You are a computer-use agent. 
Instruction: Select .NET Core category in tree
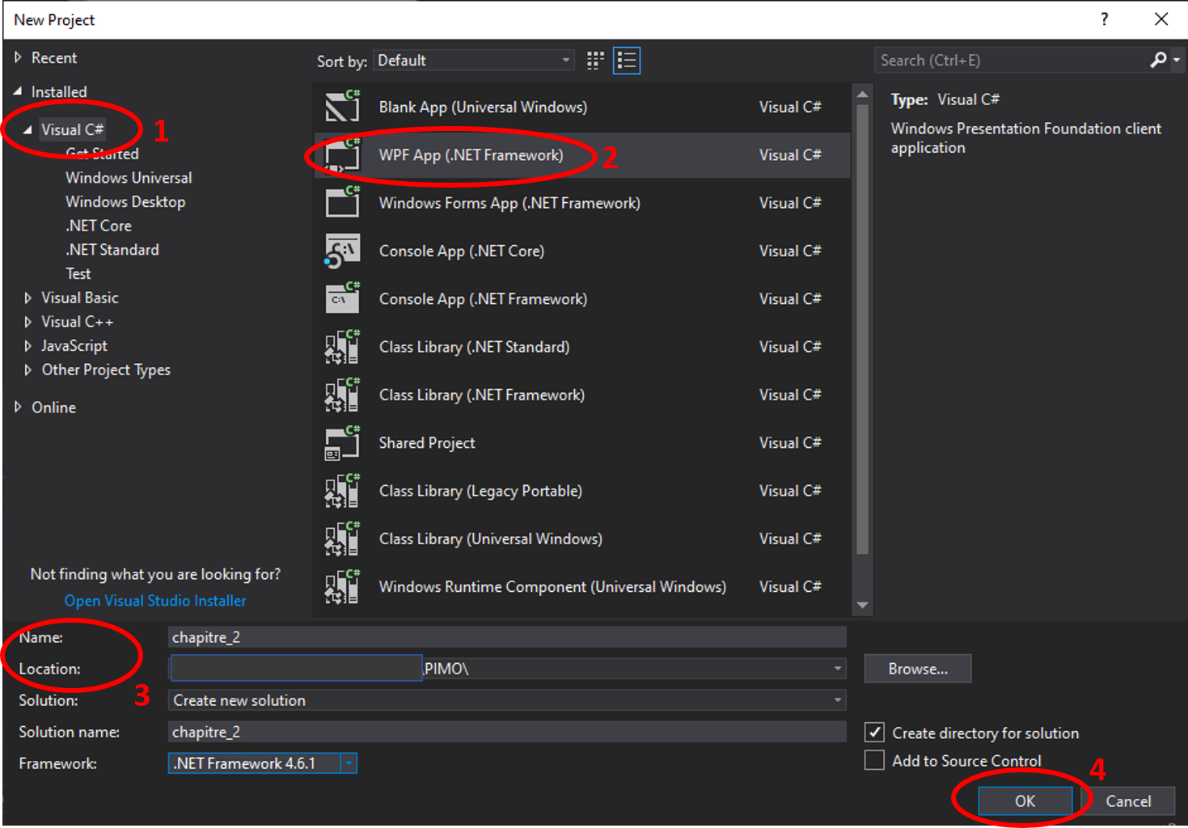tap(98, 226)
